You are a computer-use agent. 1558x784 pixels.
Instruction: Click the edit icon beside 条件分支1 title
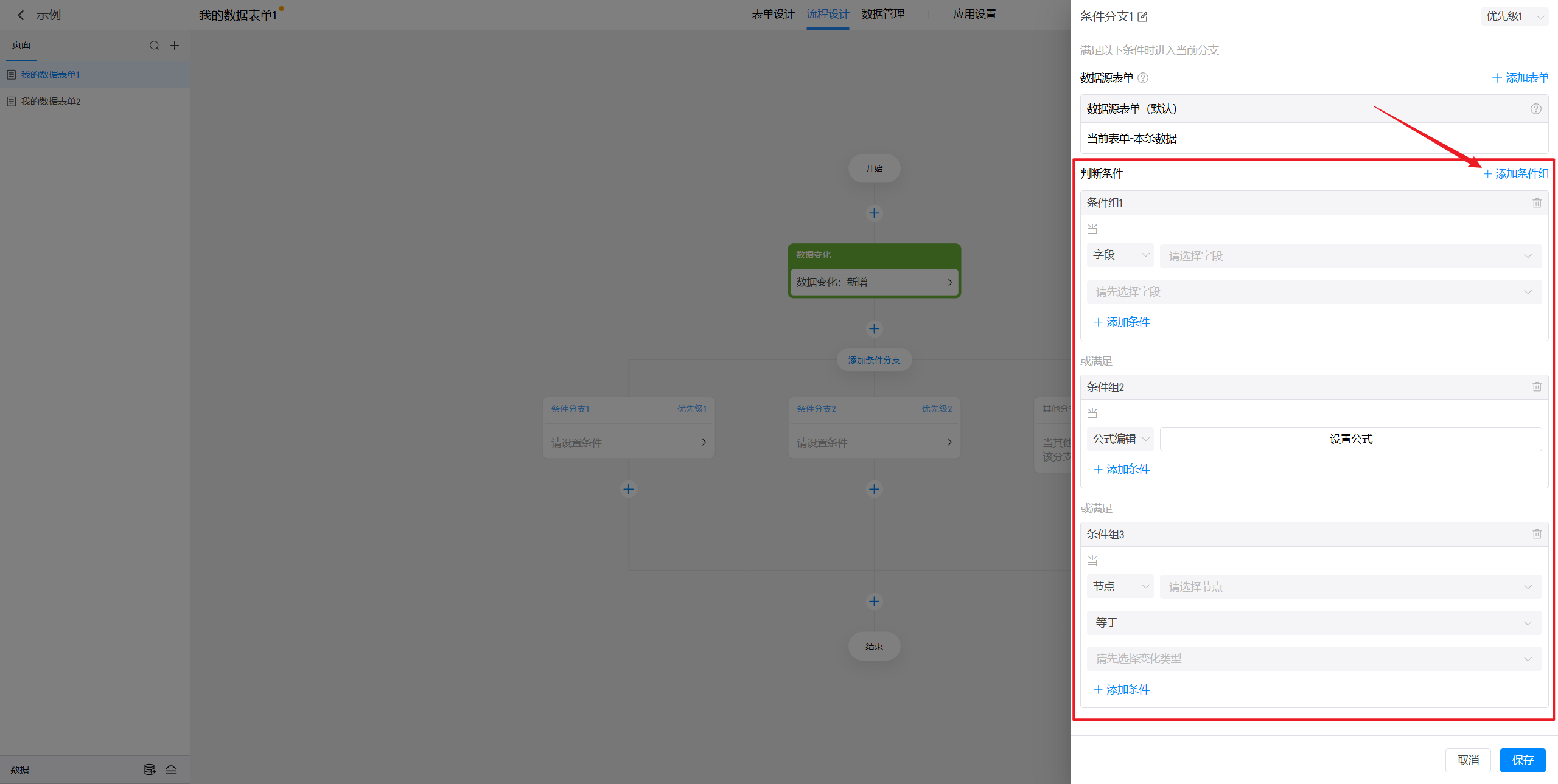(1142, 17)
